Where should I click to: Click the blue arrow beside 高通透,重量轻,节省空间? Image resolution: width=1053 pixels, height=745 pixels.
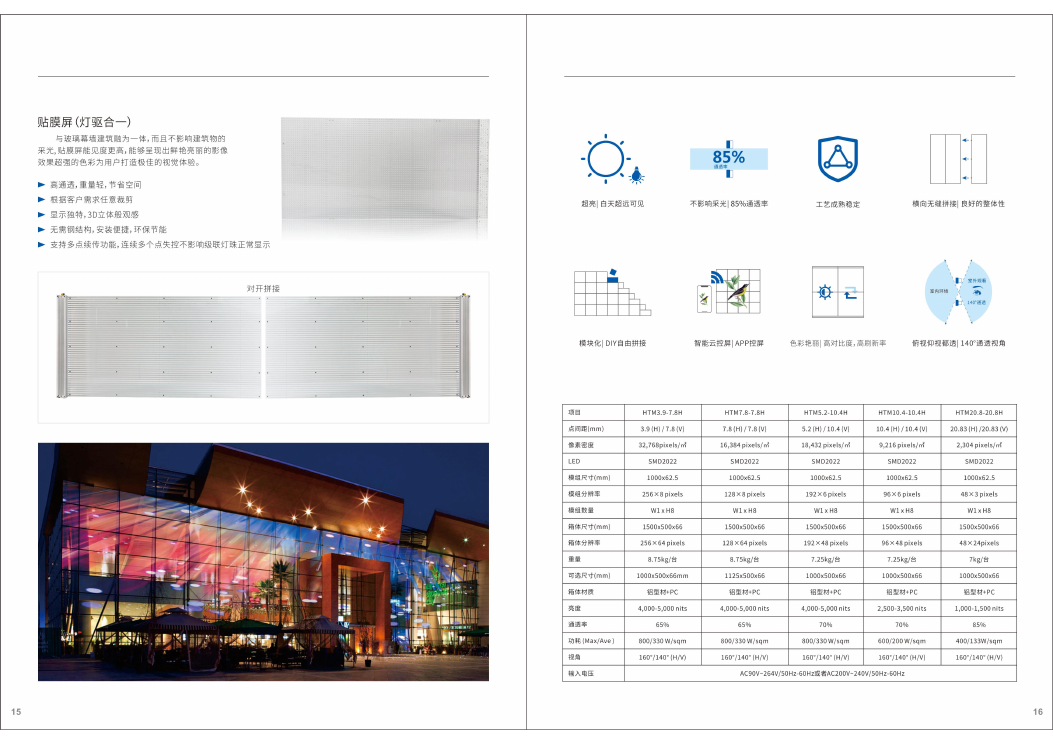click(42, 185)
